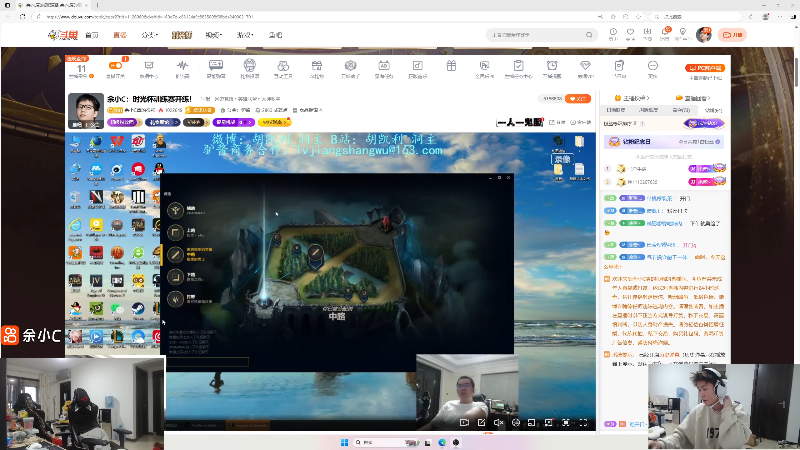The width and height of the screenshot is (800, 450).
Task: Click the streamer's profile photo beside the title
Action: tap(86, 111)
